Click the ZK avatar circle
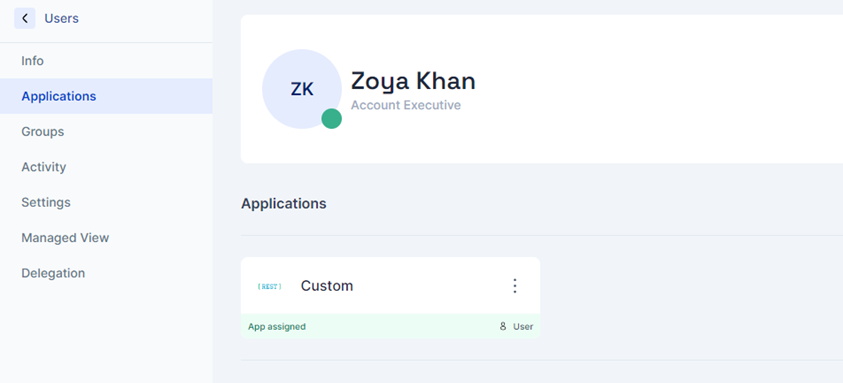Screen dimensions: 843x383 (302, 89)
